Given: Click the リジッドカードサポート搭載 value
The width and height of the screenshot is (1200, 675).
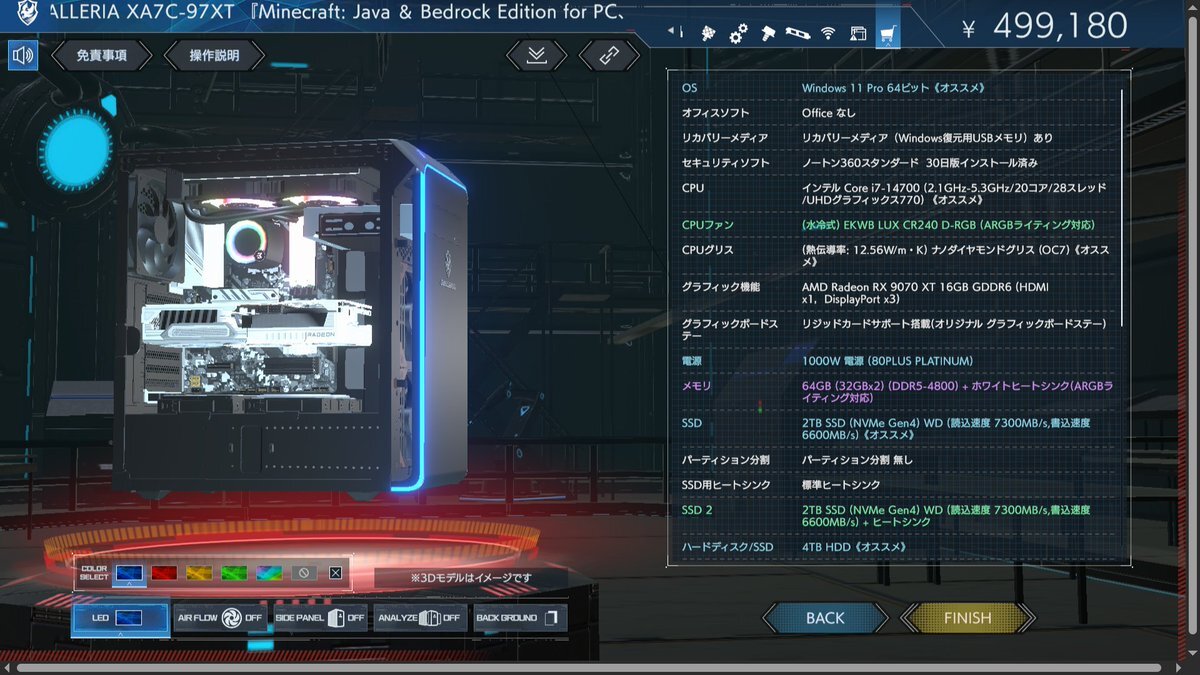Looking at the screenshot, I should point(954,324).
